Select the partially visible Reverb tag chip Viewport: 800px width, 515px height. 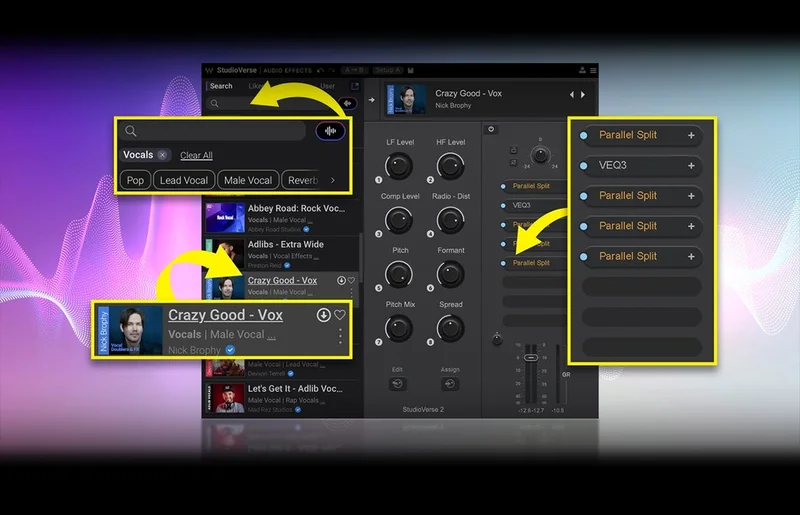pyautogui.click(x=303, y=180)
